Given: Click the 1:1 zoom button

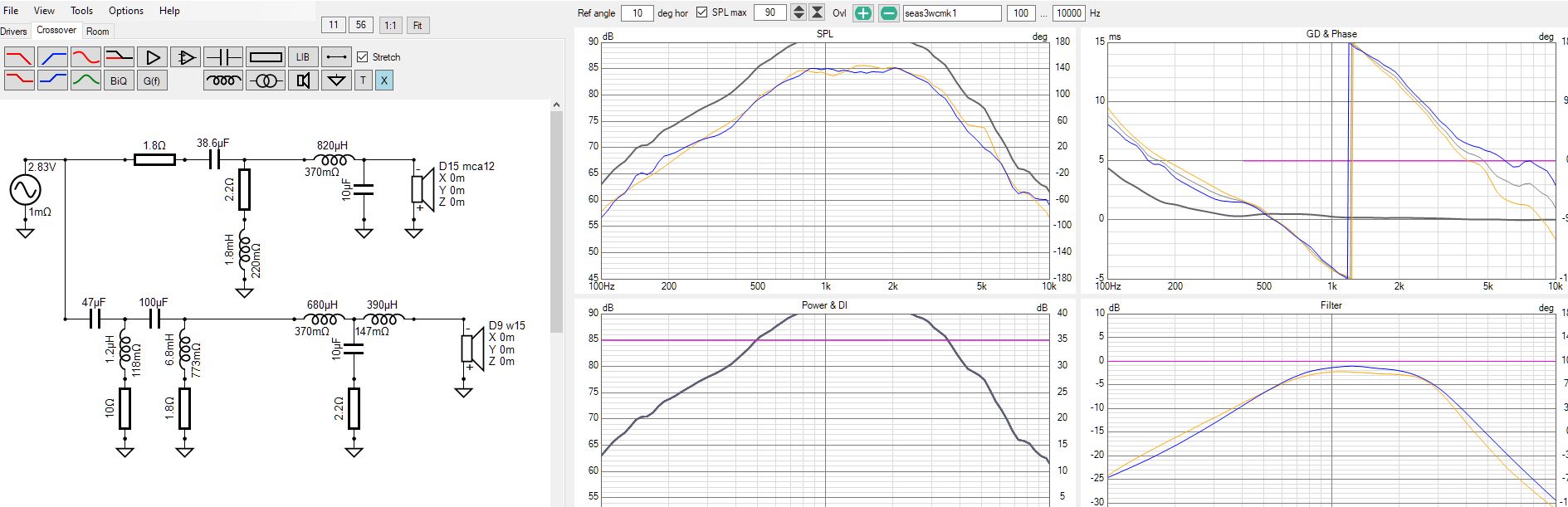Looking at the screenshot, I should (x=390, y=25).
